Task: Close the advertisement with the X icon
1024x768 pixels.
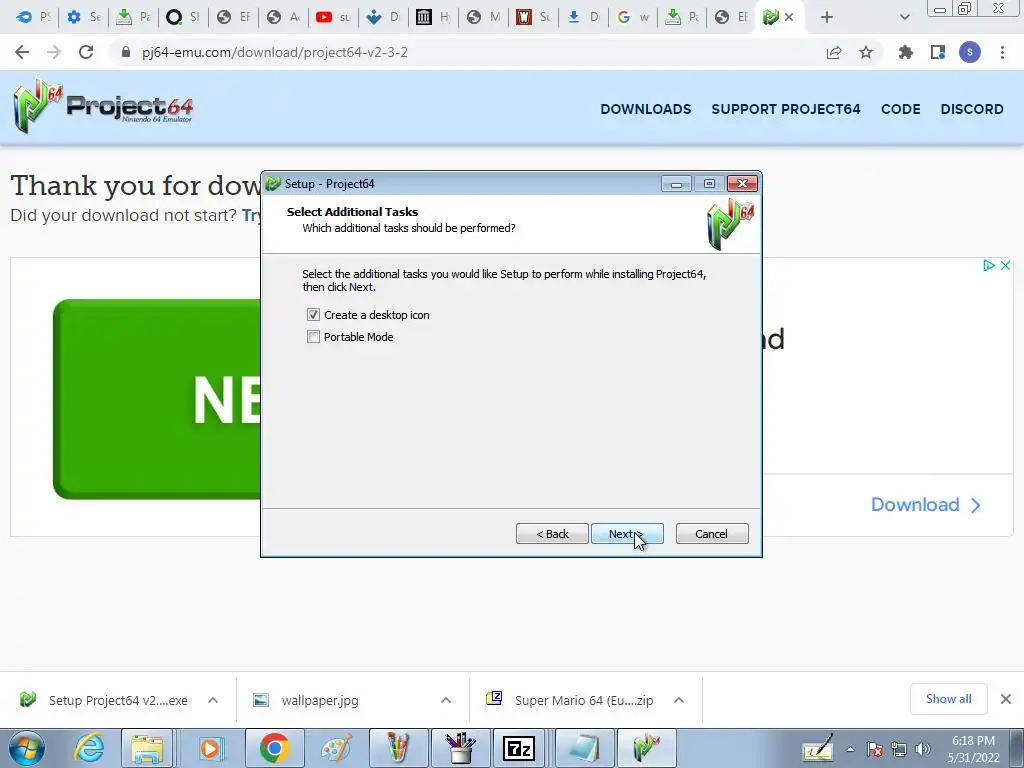Action: [1006, 265]
